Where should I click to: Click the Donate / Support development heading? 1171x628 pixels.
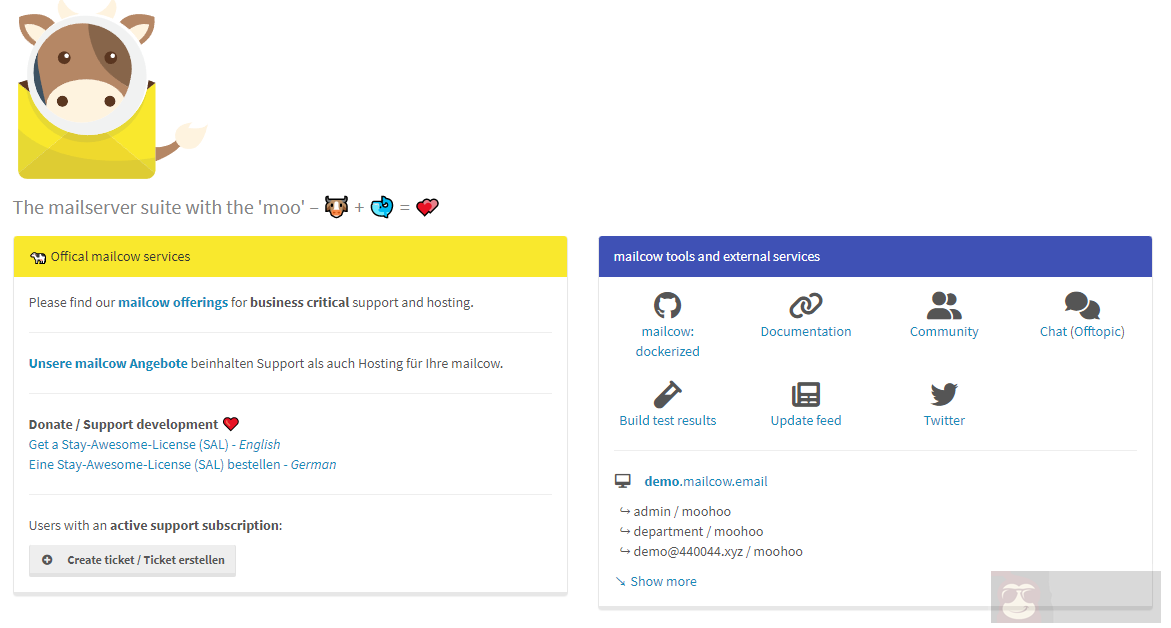tap(123, 424)
